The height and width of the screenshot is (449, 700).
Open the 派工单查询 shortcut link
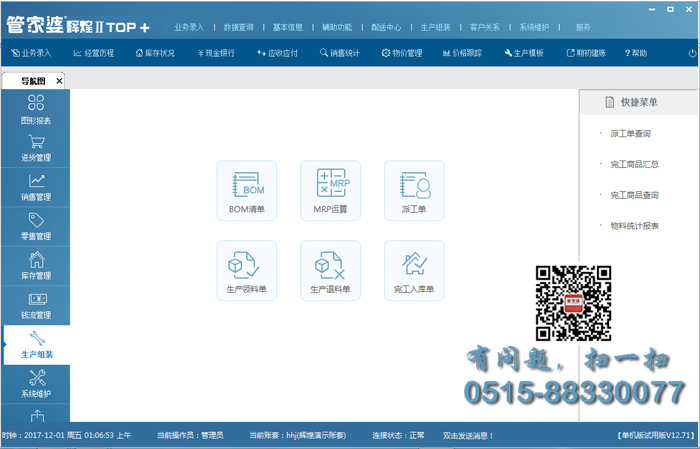pos(630,133)
